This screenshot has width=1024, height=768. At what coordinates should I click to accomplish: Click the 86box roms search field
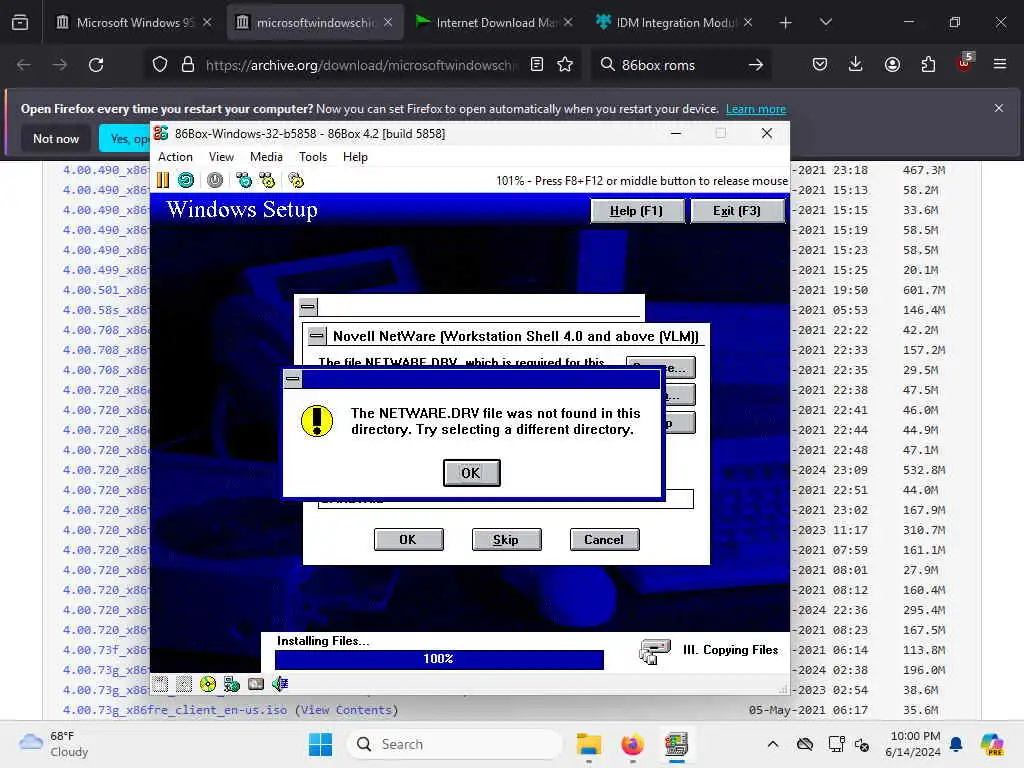679,65
